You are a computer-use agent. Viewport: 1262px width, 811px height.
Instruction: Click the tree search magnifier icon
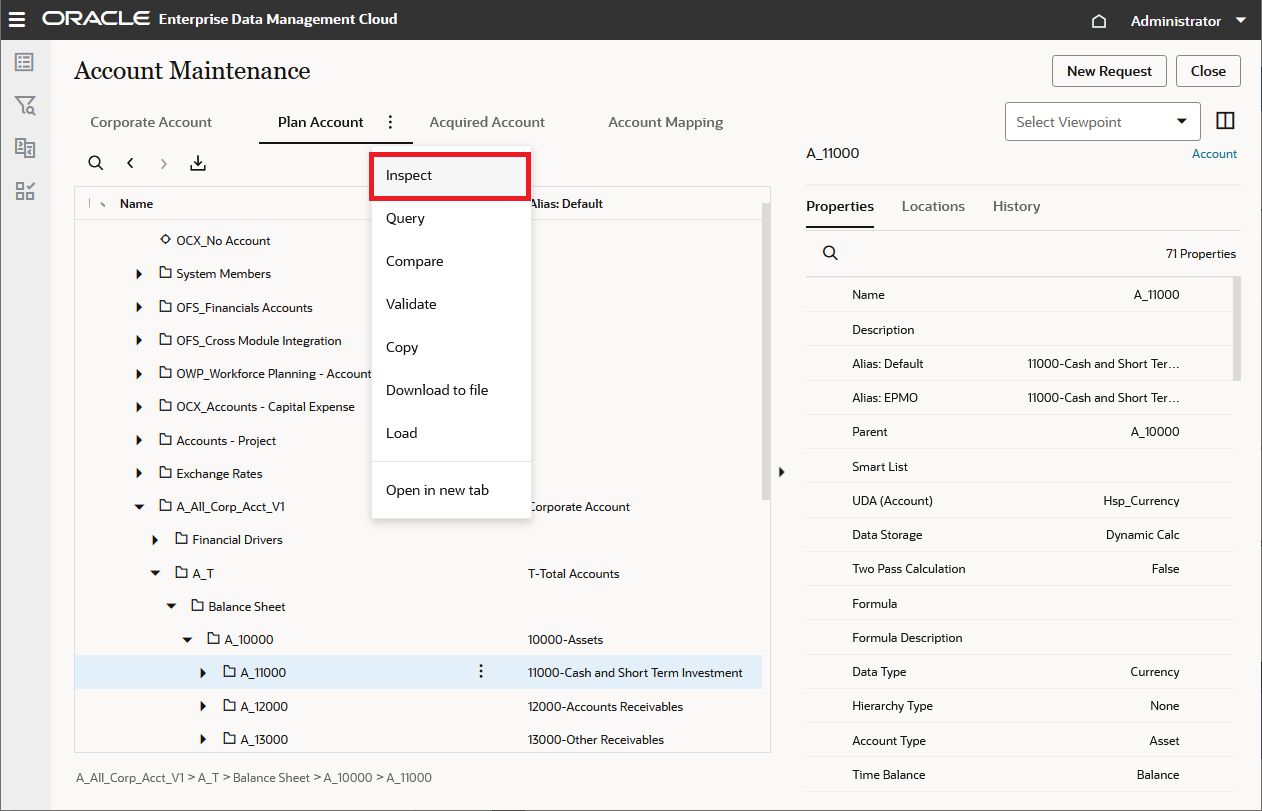tap(95, 163)
